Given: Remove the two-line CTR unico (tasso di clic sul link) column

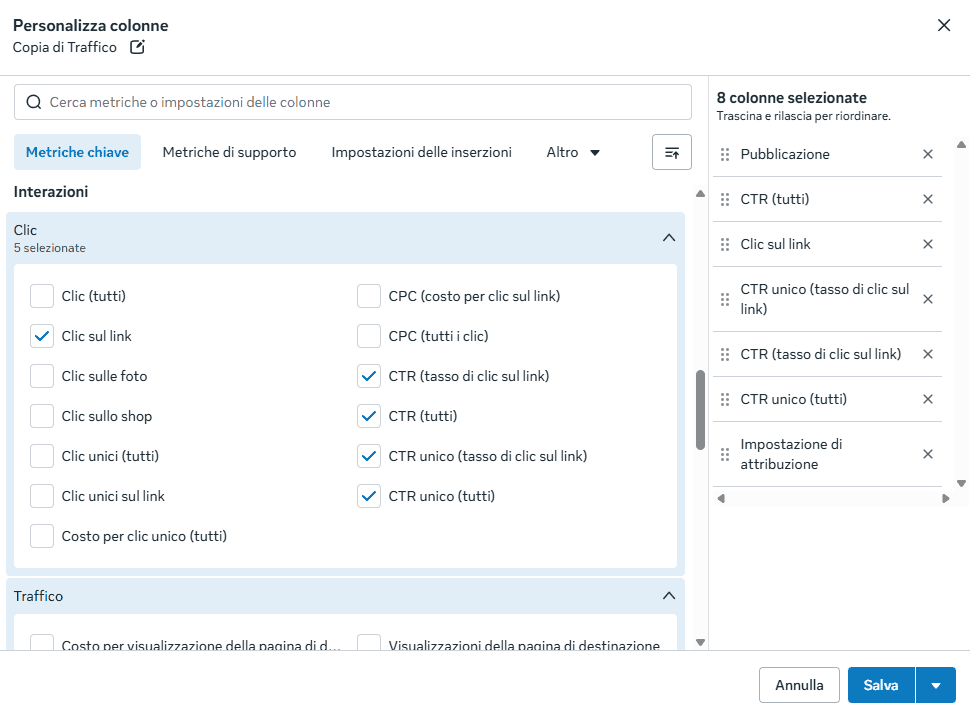Looking at the screenshot, I should 928,299.
